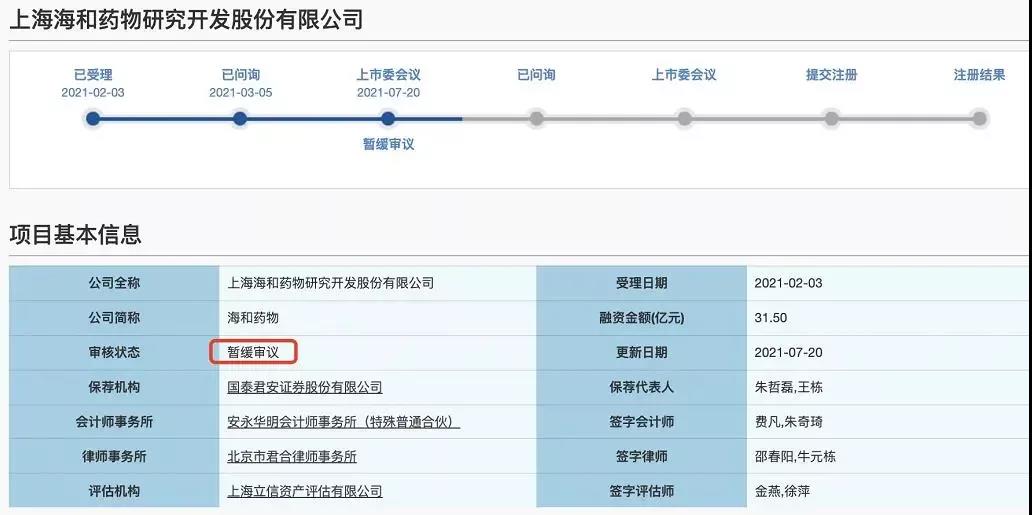Click the 提交注册 stage label
This screenshot has width=1032, height=515.
point(832,75)
